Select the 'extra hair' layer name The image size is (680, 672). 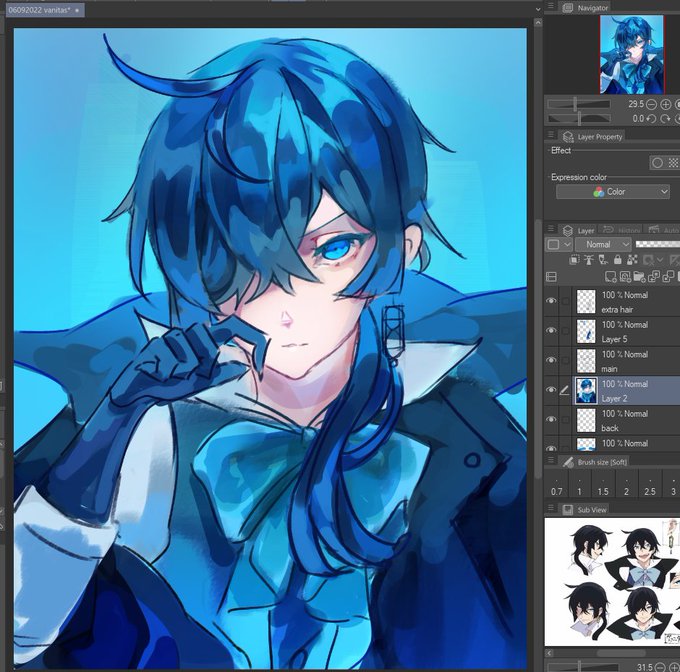click(617, 310)
